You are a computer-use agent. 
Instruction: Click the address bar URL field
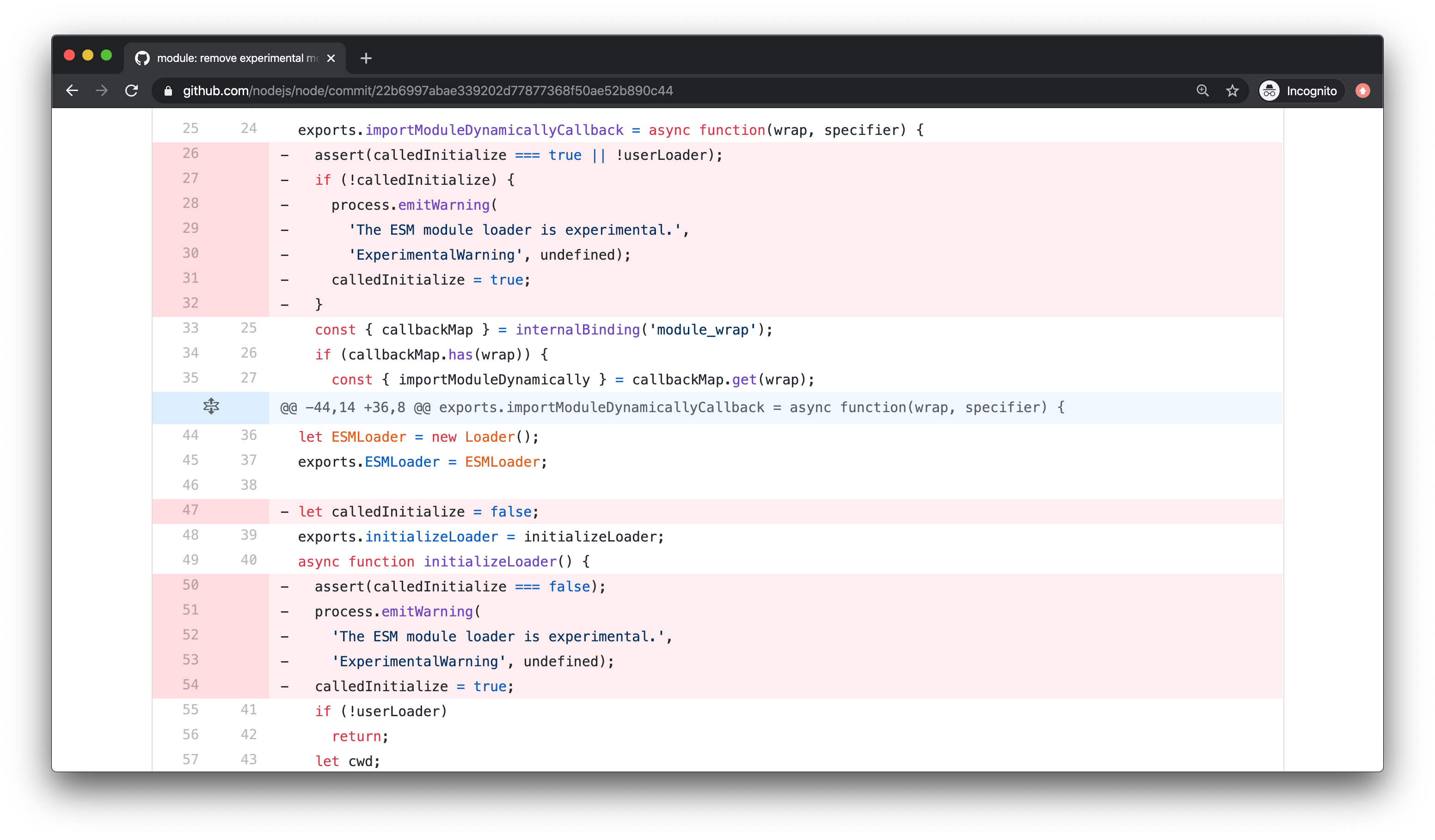click(x=427, y=91)
